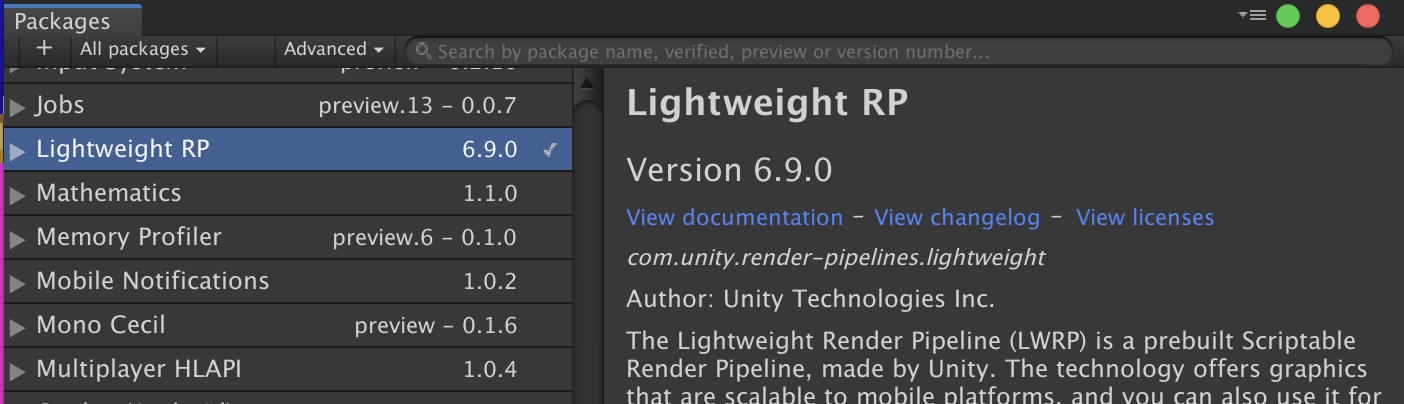Click the installed checkmark beside Lightweight RP
The height and width of the screenshot is (404, 1404).
coord(550,150)
